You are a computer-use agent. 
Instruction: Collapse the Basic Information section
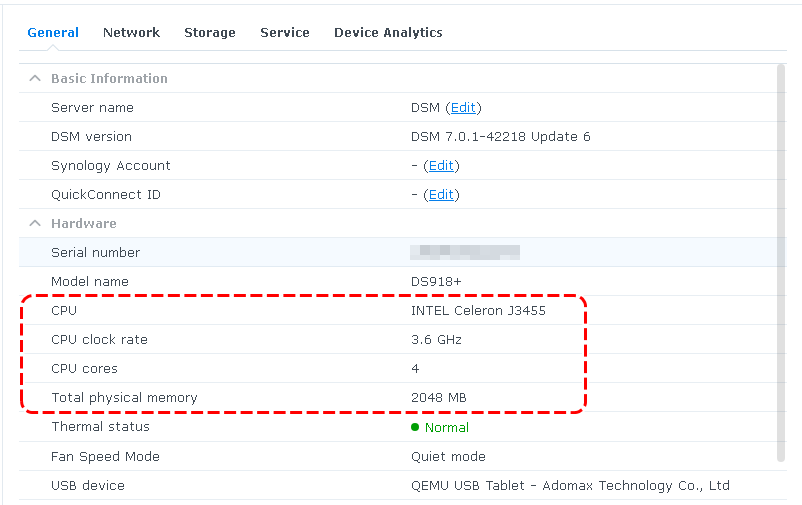35,78
